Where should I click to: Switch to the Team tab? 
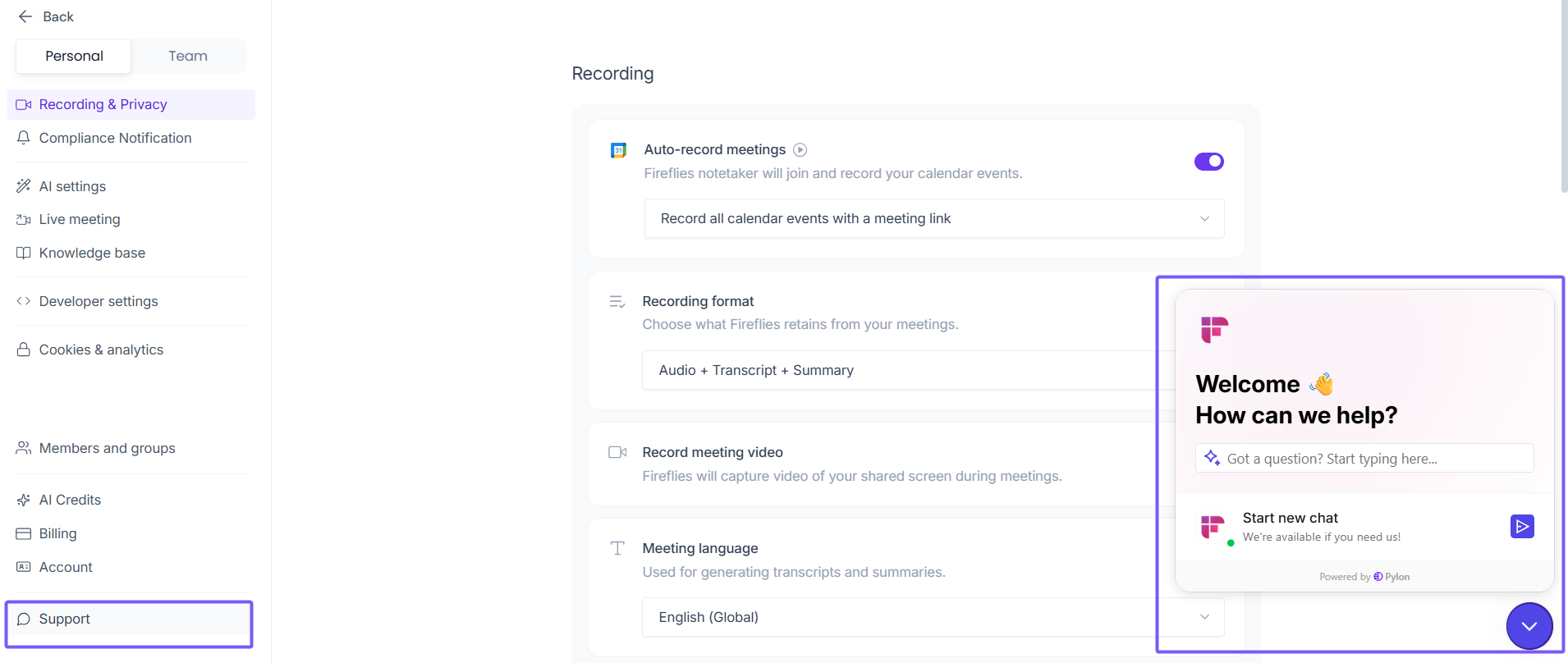click(x=188, y=56)
